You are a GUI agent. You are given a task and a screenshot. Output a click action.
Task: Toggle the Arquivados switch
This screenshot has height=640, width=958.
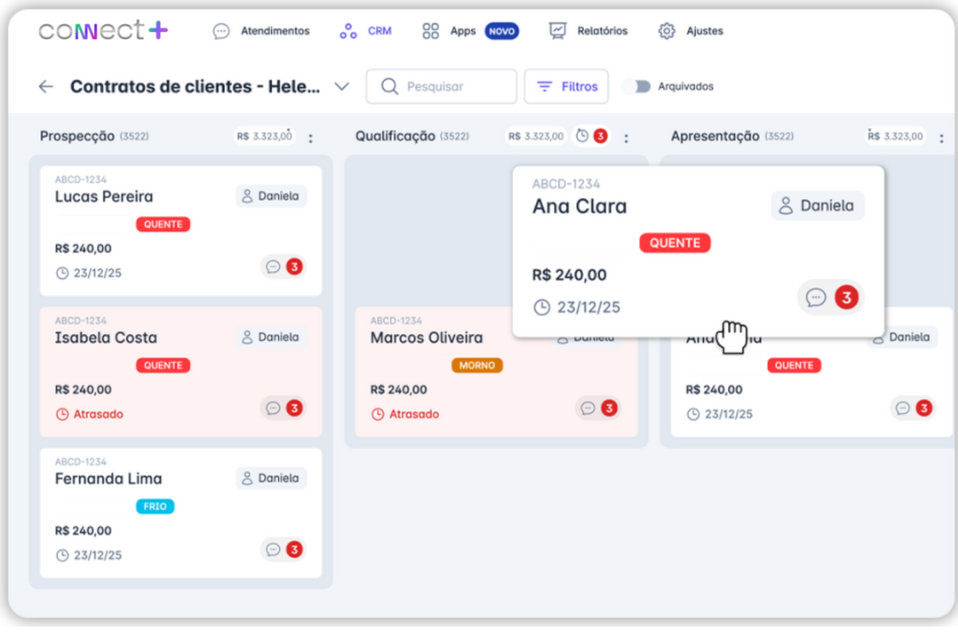tap(636, 87)
